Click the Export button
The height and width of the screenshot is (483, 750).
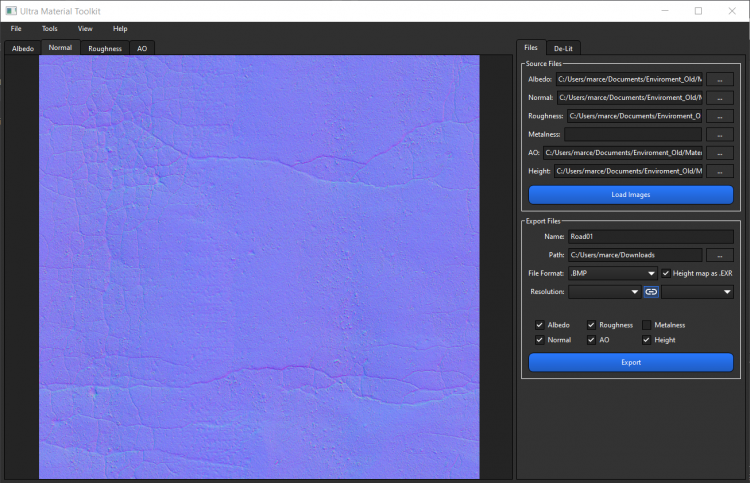click(631, 362)
